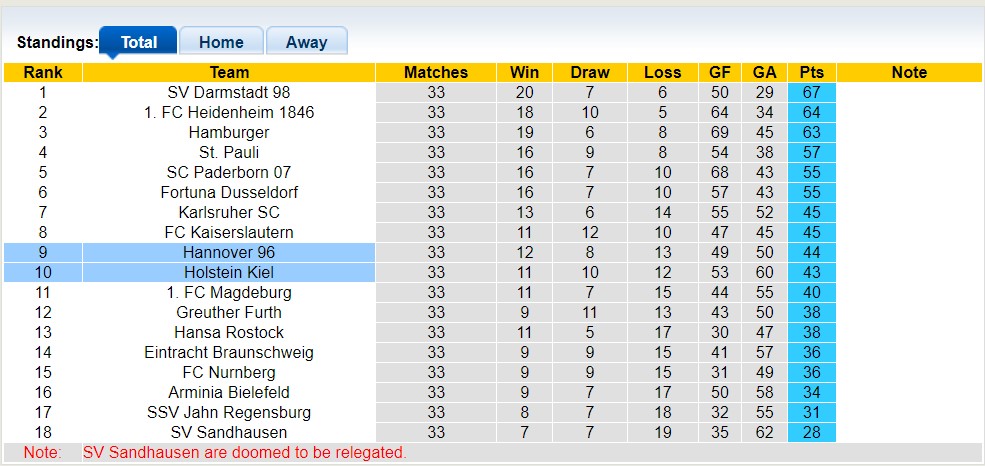Click SV Darmstadt 98's 67 points cell
The height and width of the screenshot is (466, 985).
coord(811,92)
